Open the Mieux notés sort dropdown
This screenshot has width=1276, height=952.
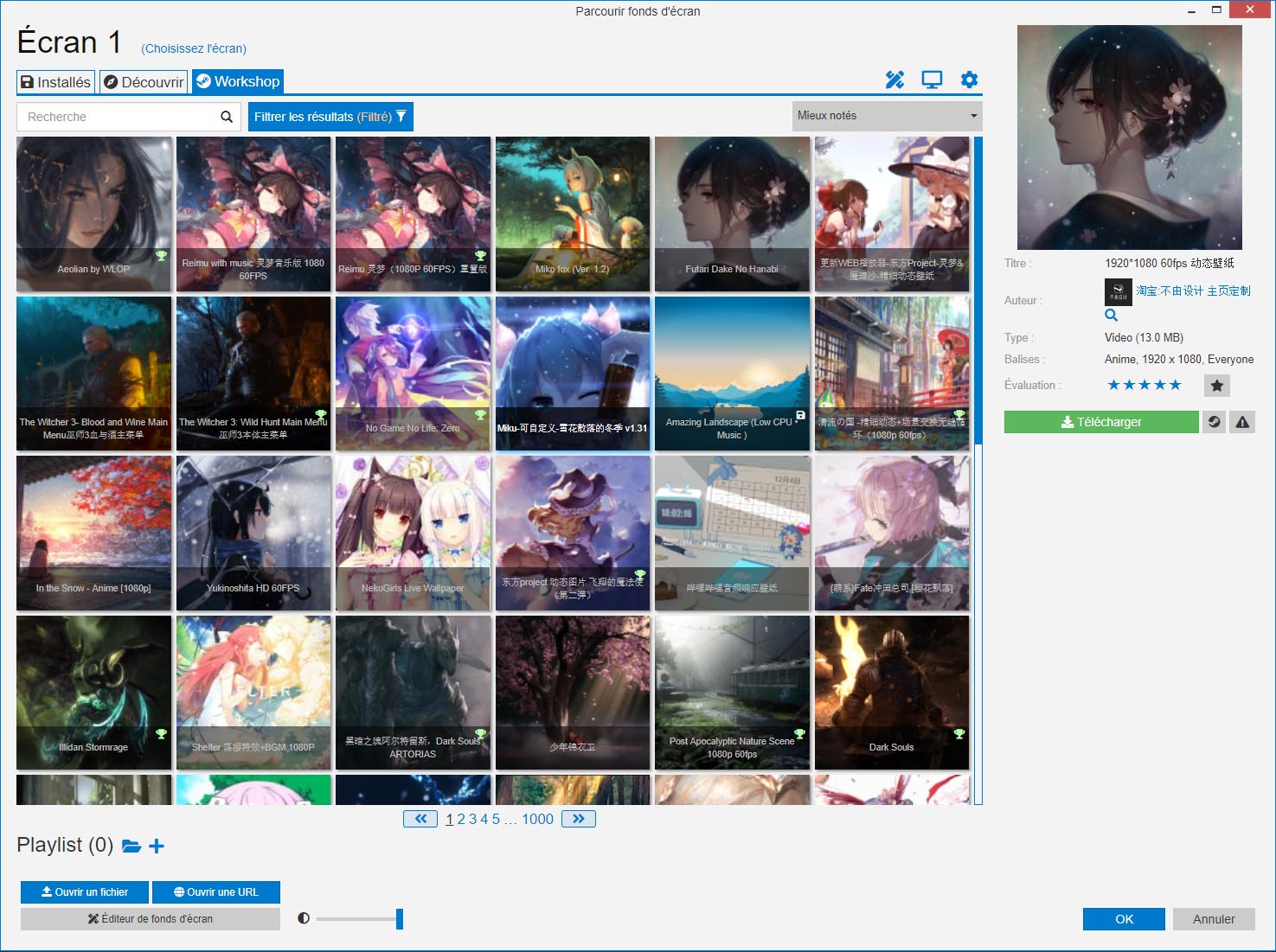coord(887,116)
